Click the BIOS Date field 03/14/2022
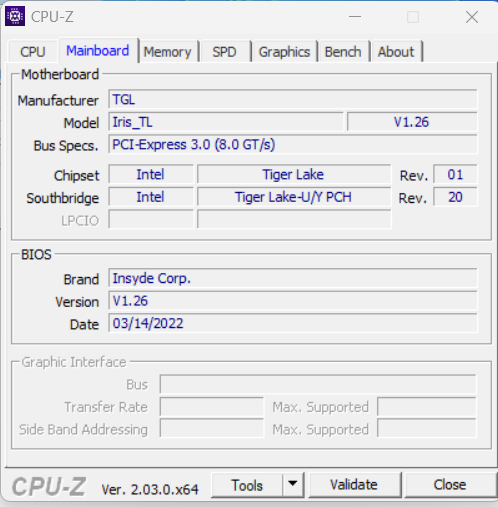 [x=293, y=323]
